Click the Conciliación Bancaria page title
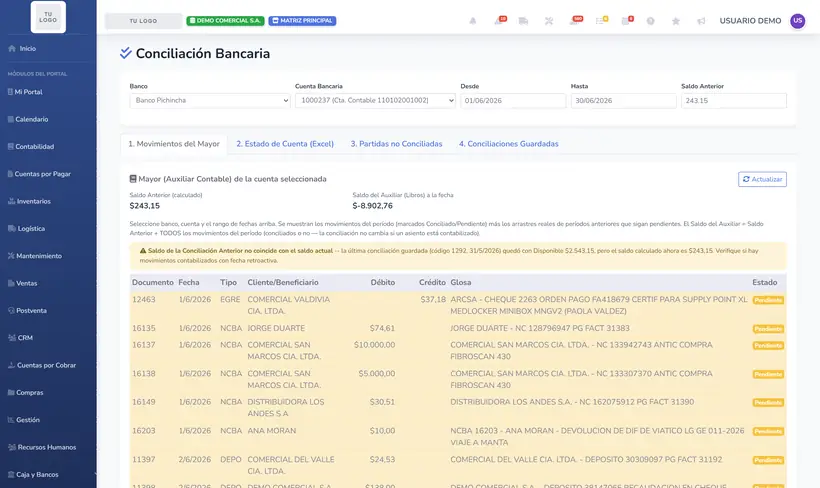This screenshot has height=488, width=820. point(203,53)
